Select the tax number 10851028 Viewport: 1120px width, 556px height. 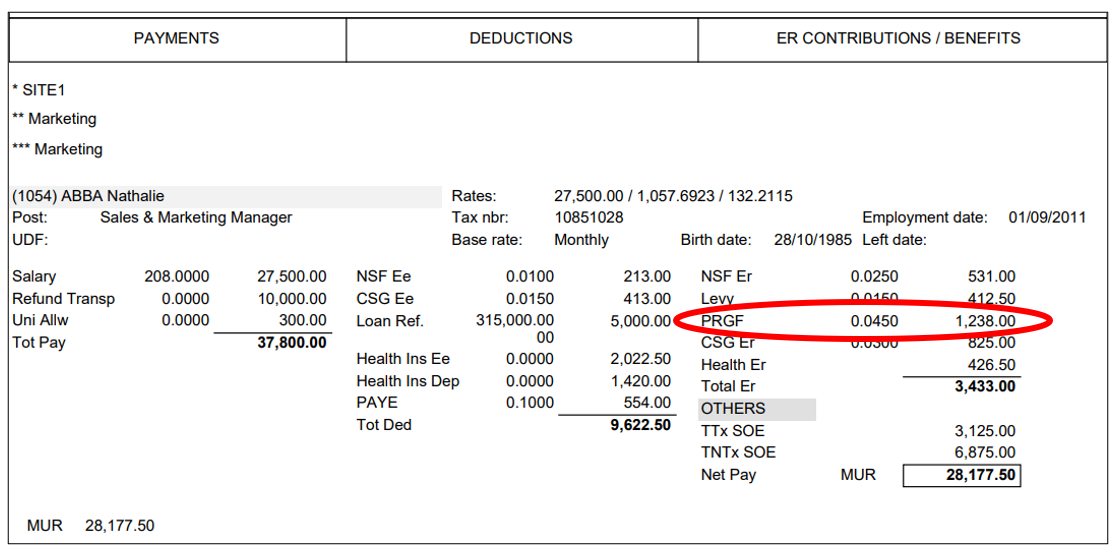tap(589, 218)
